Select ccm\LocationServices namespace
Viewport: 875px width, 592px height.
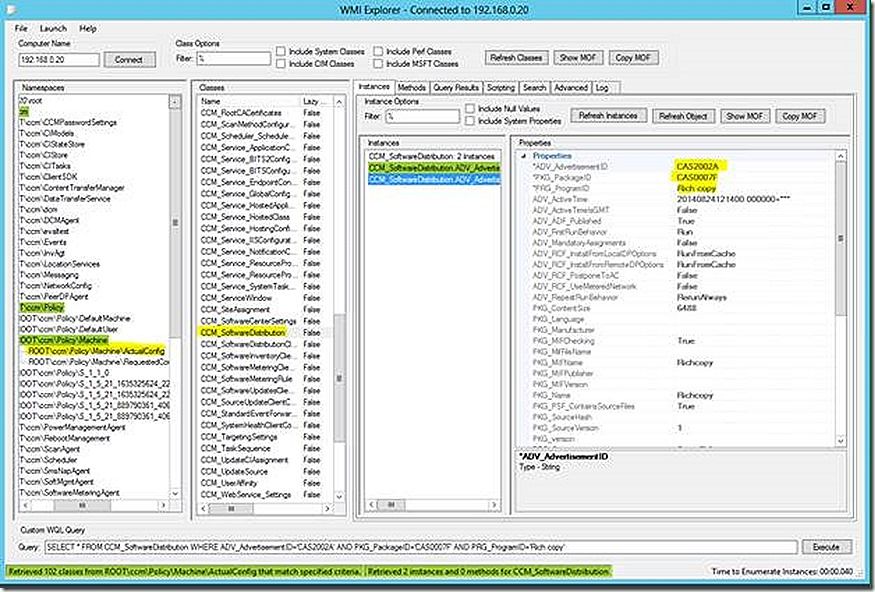tap(59, 264)
